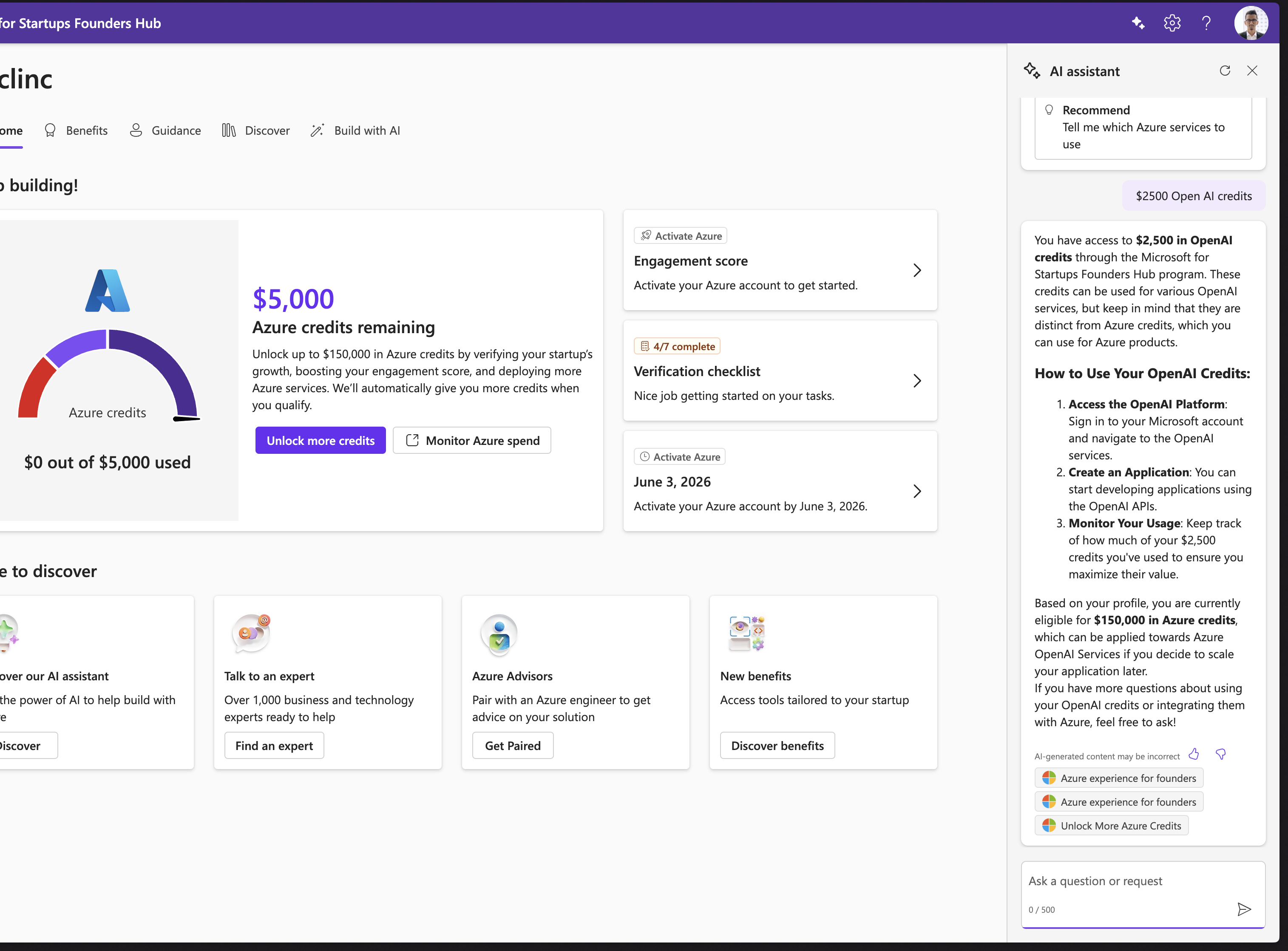Refresh the AI assistant conversation
The width and height of the screenshot is (1288, 951).
pyautogui.click(x=1225, y=70)
